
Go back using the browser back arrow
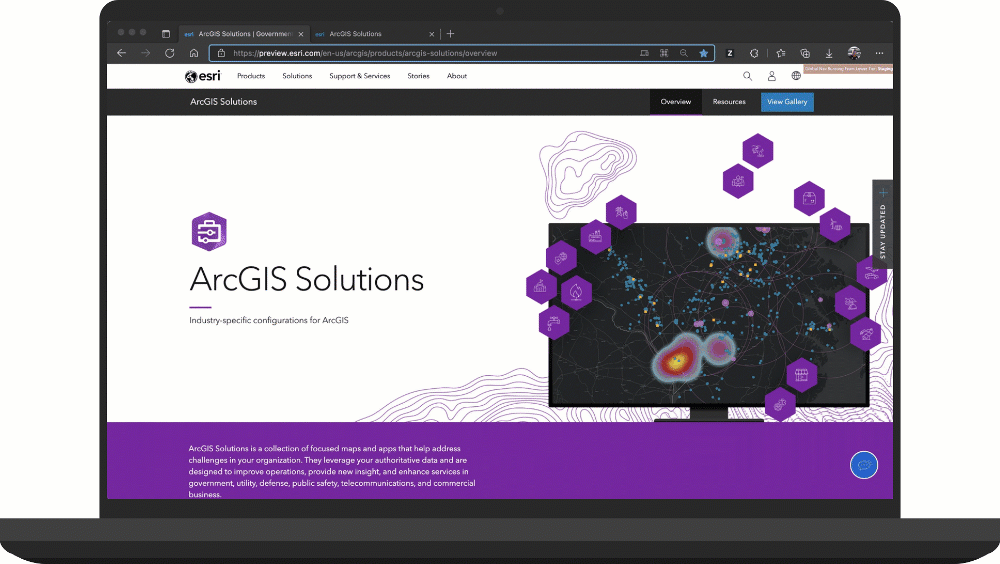pos(121,53)
